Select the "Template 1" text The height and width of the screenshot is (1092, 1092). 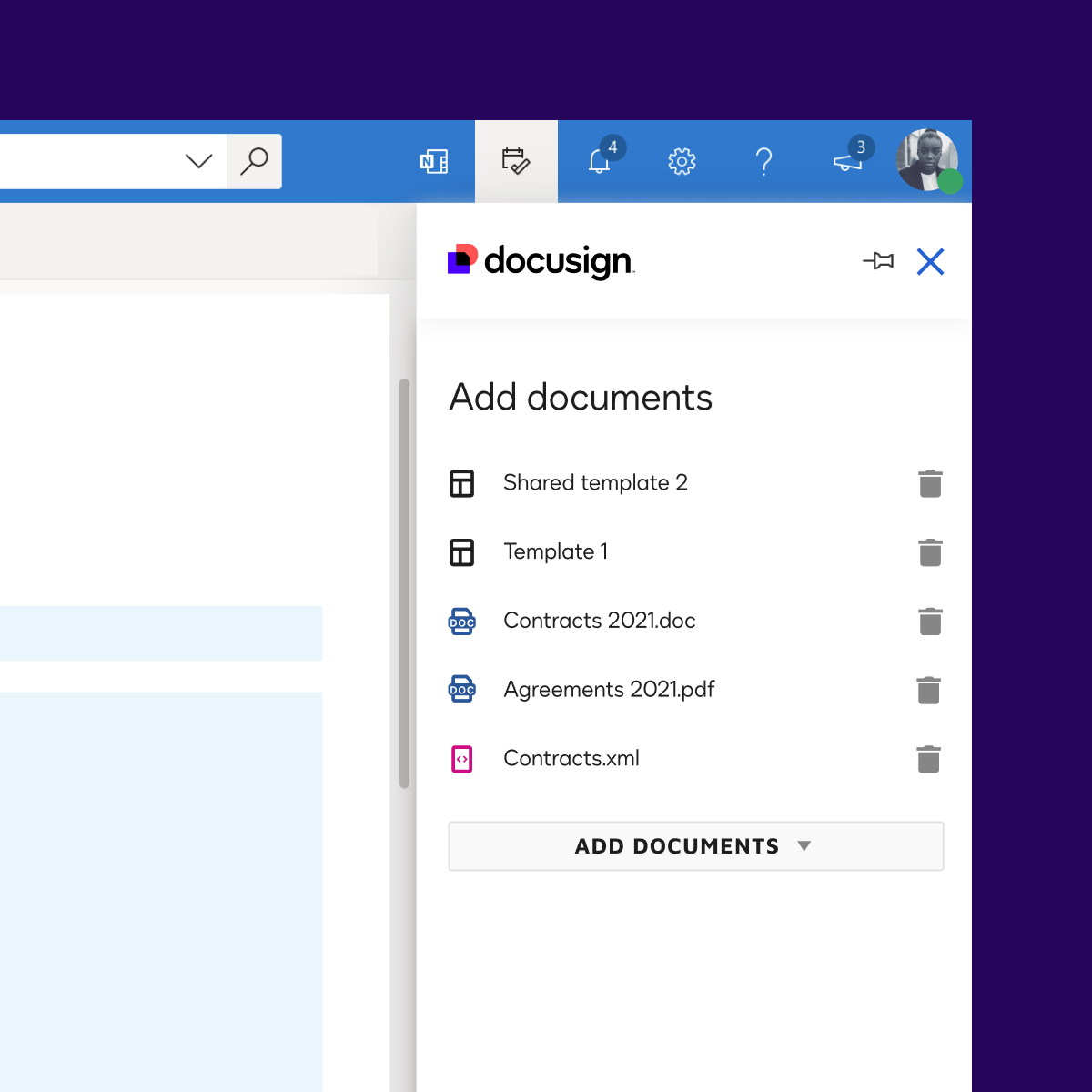(x=556, y=551)
